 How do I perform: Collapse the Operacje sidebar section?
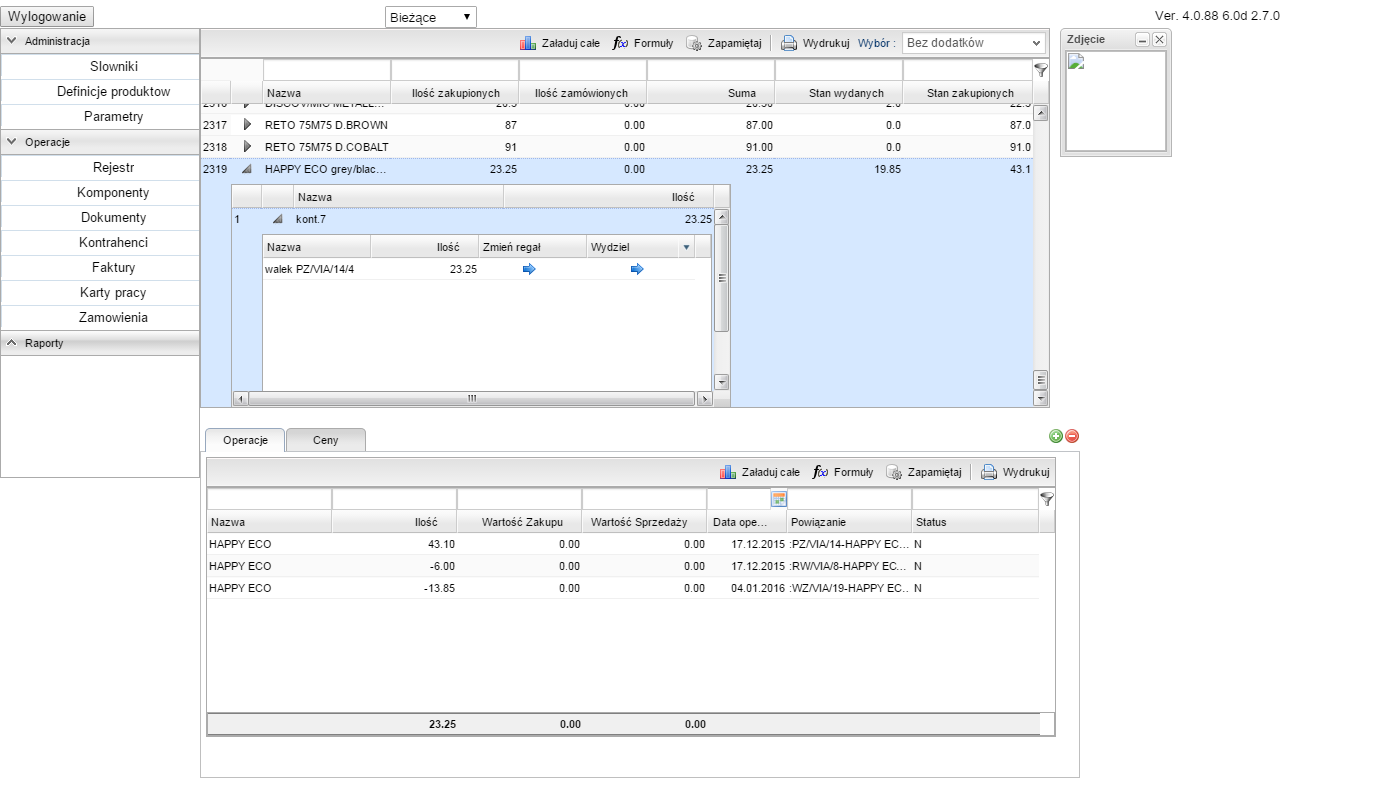[12, 143]
